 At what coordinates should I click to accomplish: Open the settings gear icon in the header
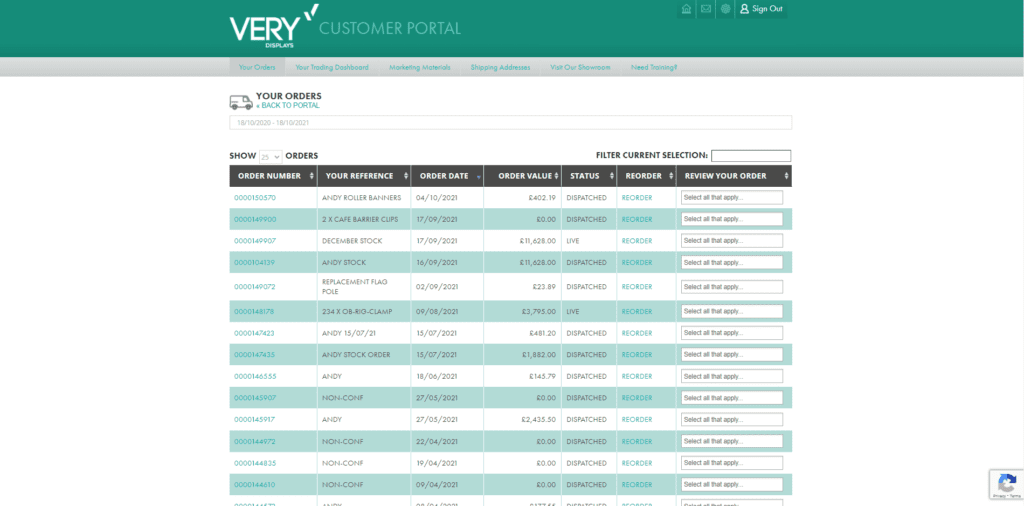coord(725,9)
